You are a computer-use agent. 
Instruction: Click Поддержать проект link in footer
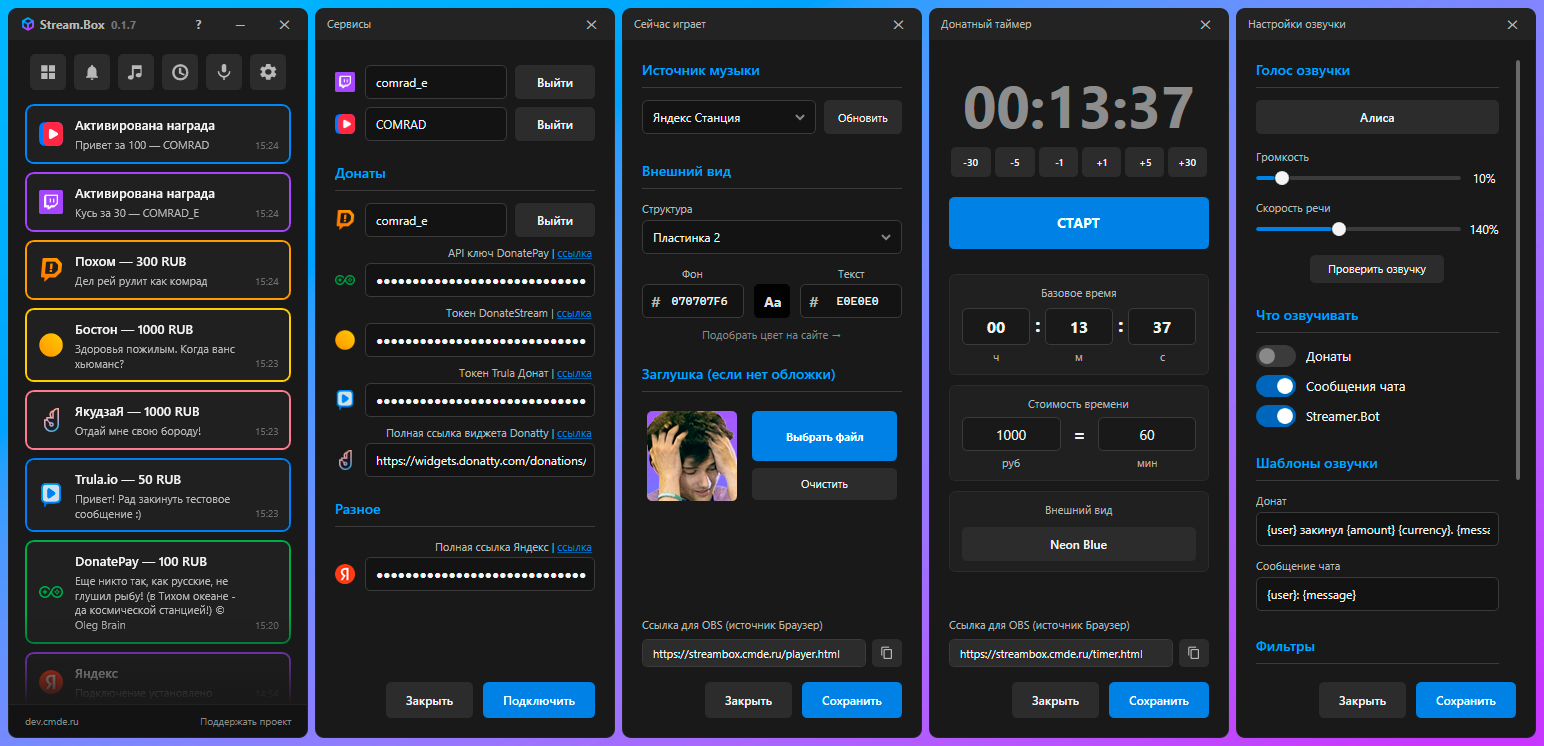tap(246, 721)
